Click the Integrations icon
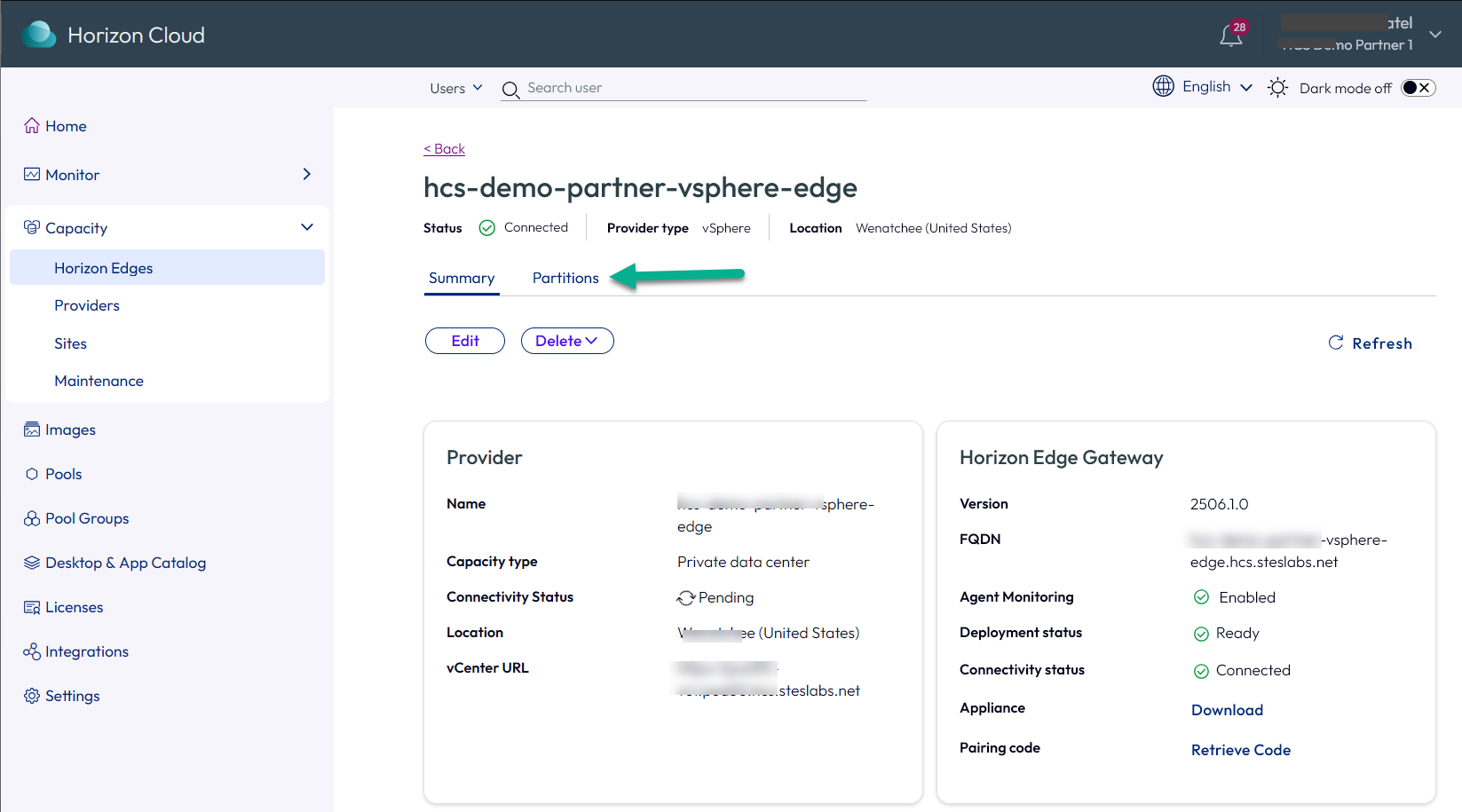1462x812 pixels. coord(32,651)
